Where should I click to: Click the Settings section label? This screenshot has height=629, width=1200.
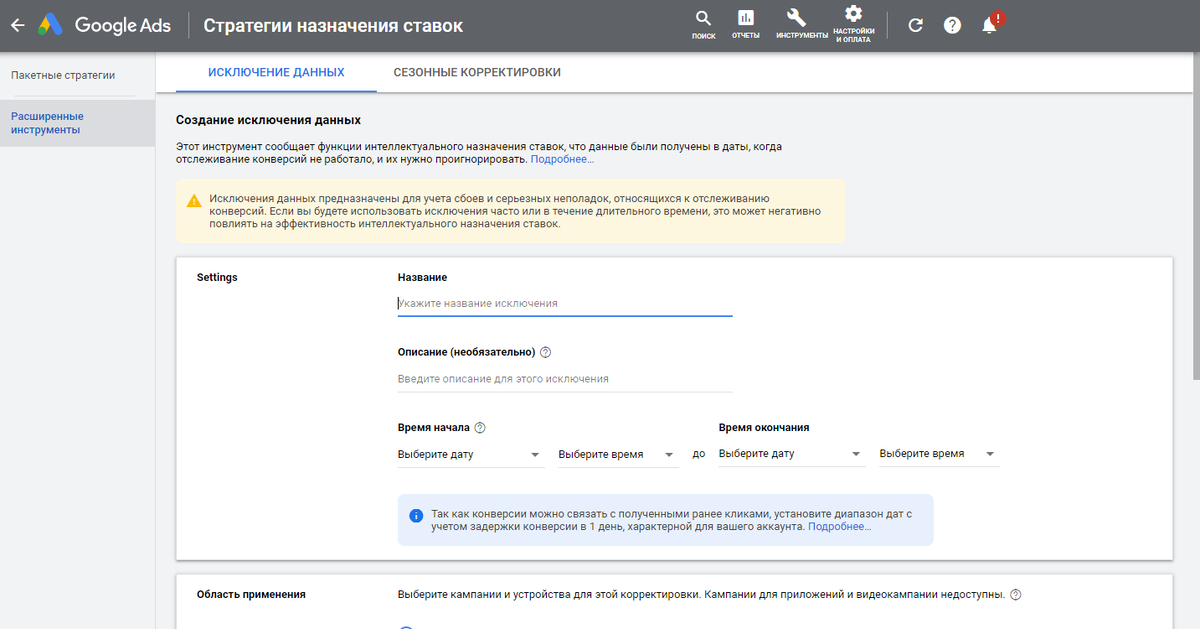coord(217,277)
